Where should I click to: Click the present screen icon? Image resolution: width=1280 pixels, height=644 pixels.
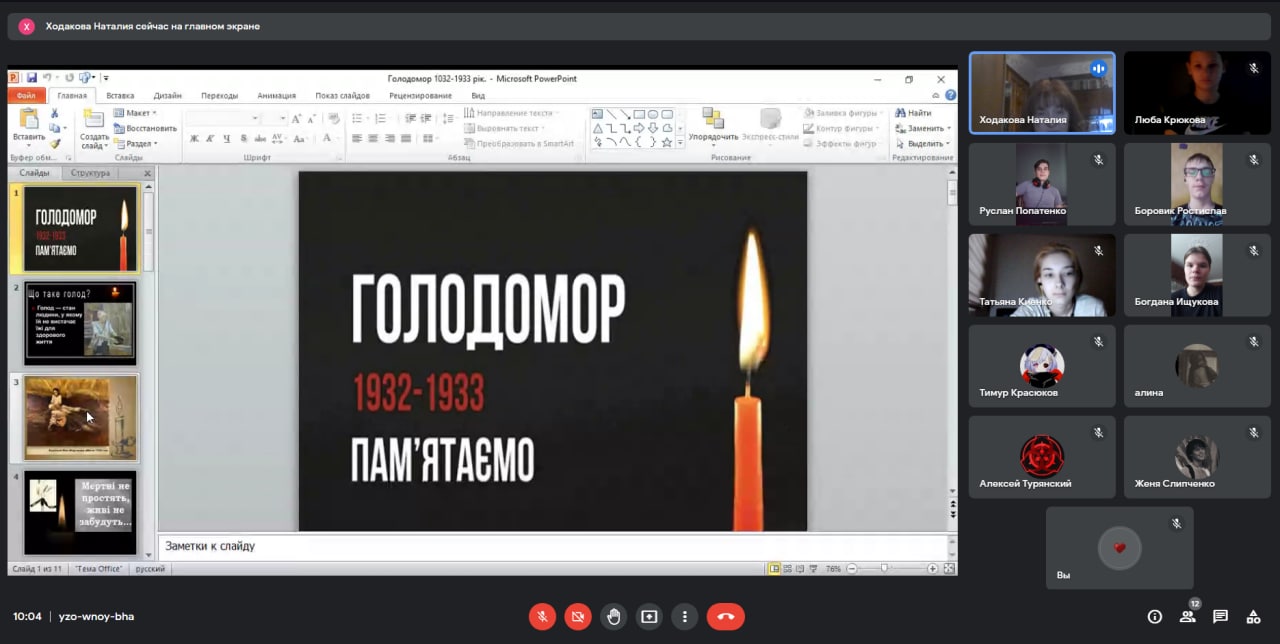click(x=649, y=617)
